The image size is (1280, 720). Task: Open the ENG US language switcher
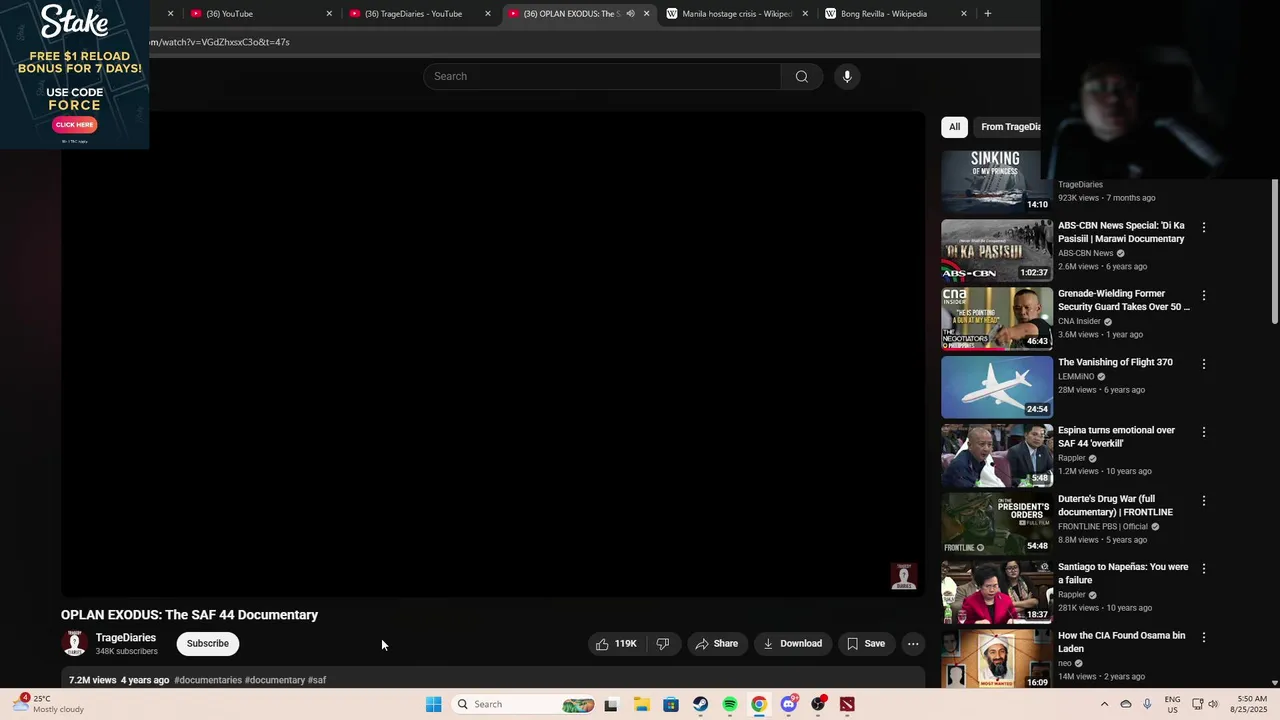1172,704
